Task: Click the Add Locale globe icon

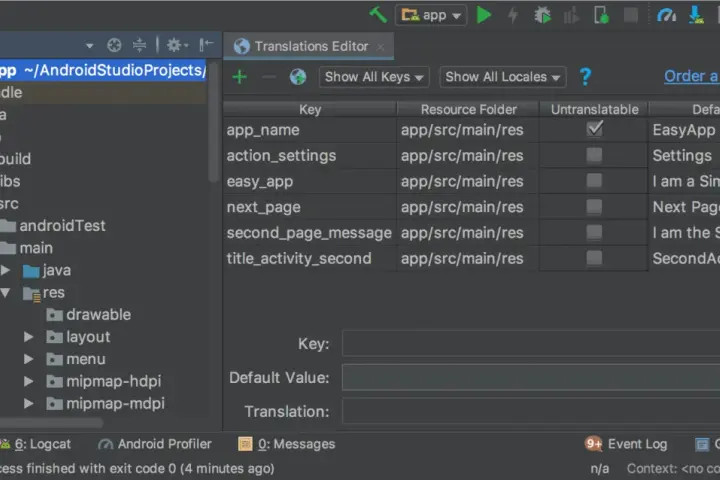Action: (x=298, y=77)
